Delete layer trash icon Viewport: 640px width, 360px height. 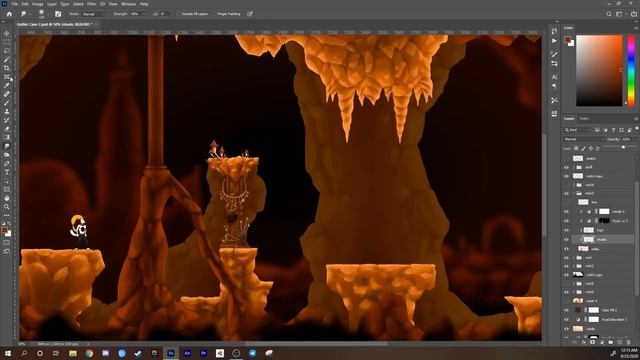[629, 342]
